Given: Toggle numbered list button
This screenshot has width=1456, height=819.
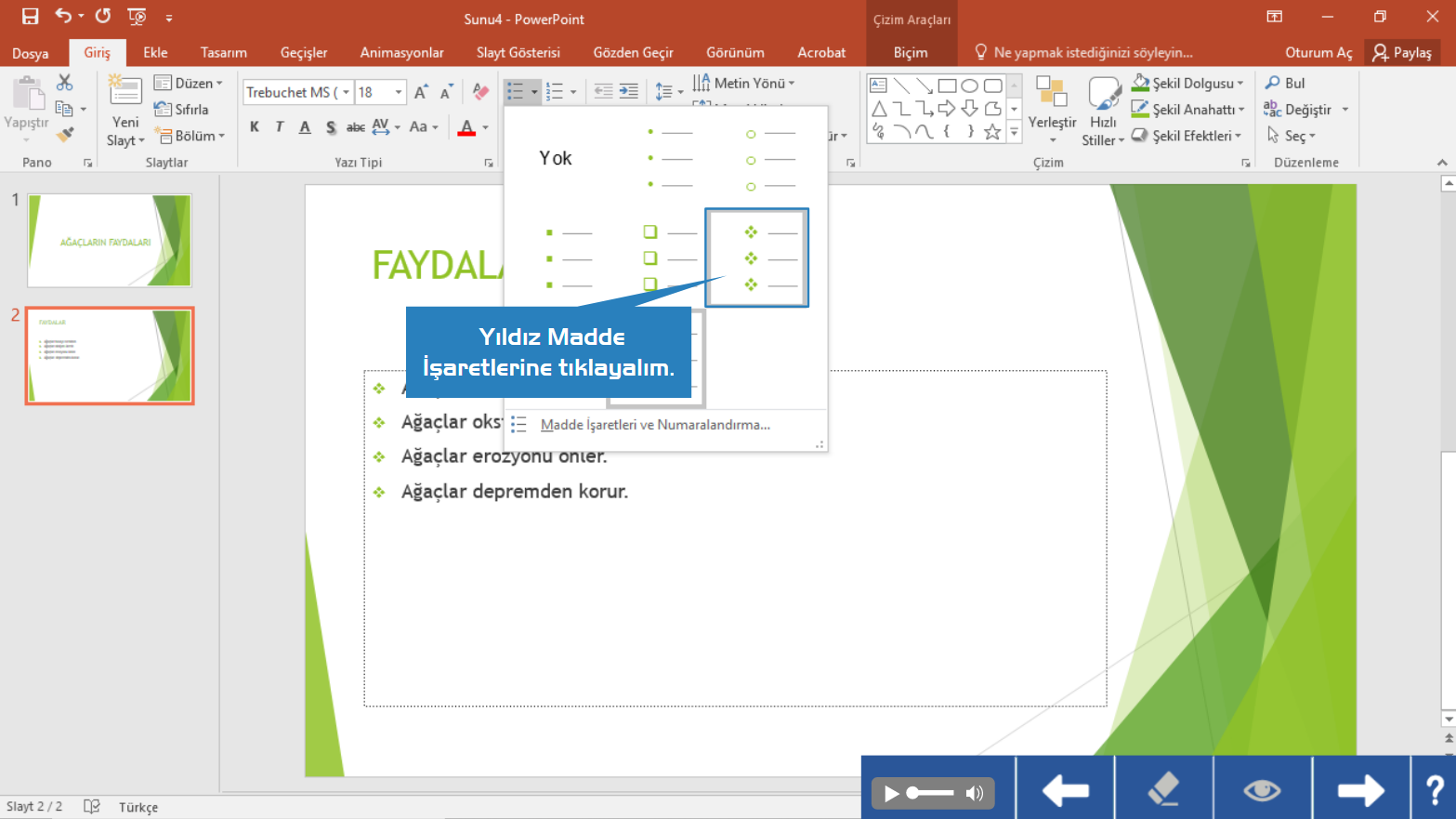Looking at the screenshot, I should pyautogui.click(x=555, y=91).
